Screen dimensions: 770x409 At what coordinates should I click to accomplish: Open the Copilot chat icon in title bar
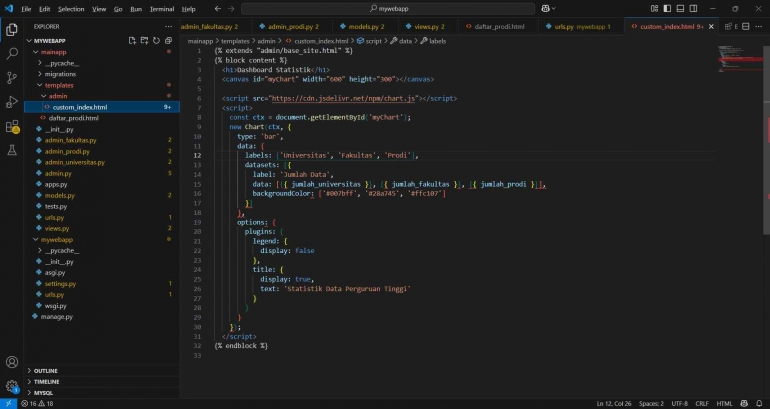(x=545, y=9)
